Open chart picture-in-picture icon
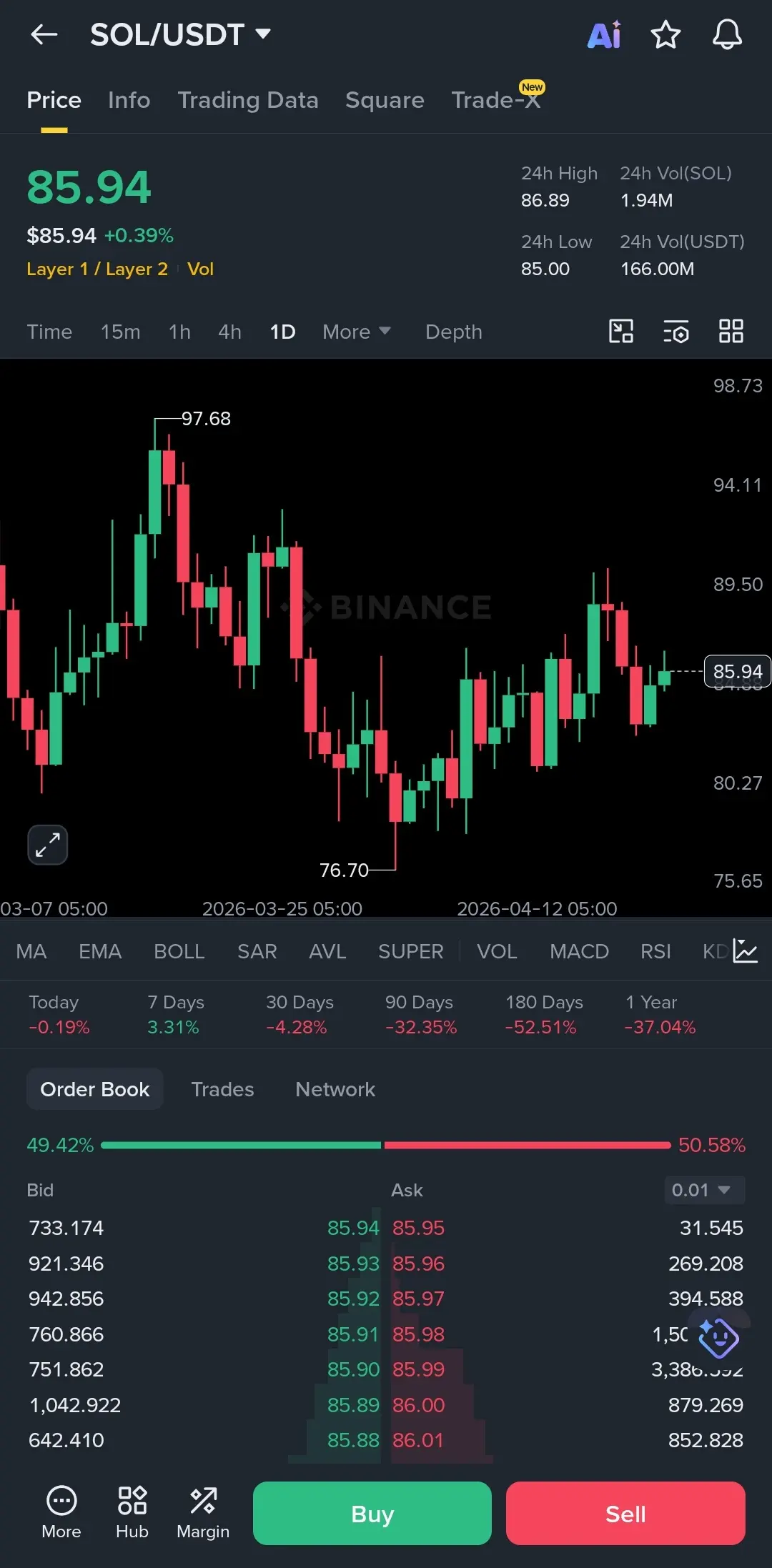Image resolution: width=772 pixels, height=1568 pixels. pyautogui.click(x=621, y=332)
